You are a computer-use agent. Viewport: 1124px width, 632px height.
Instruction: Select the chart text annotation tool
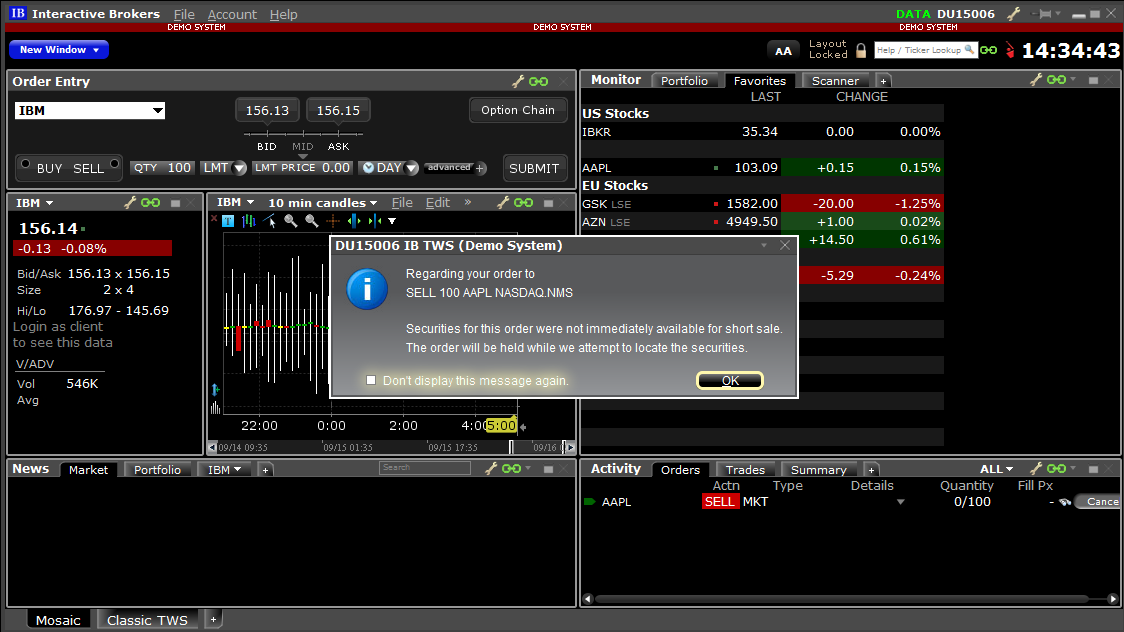228,221
